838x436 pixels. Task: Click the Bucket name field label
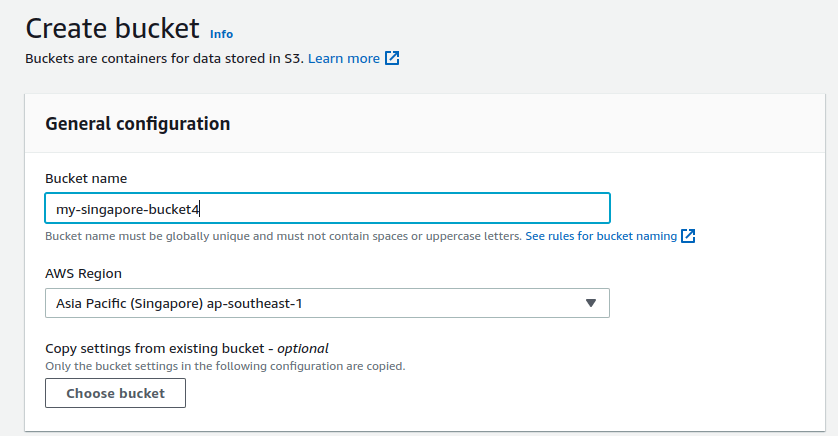[86, 178]
